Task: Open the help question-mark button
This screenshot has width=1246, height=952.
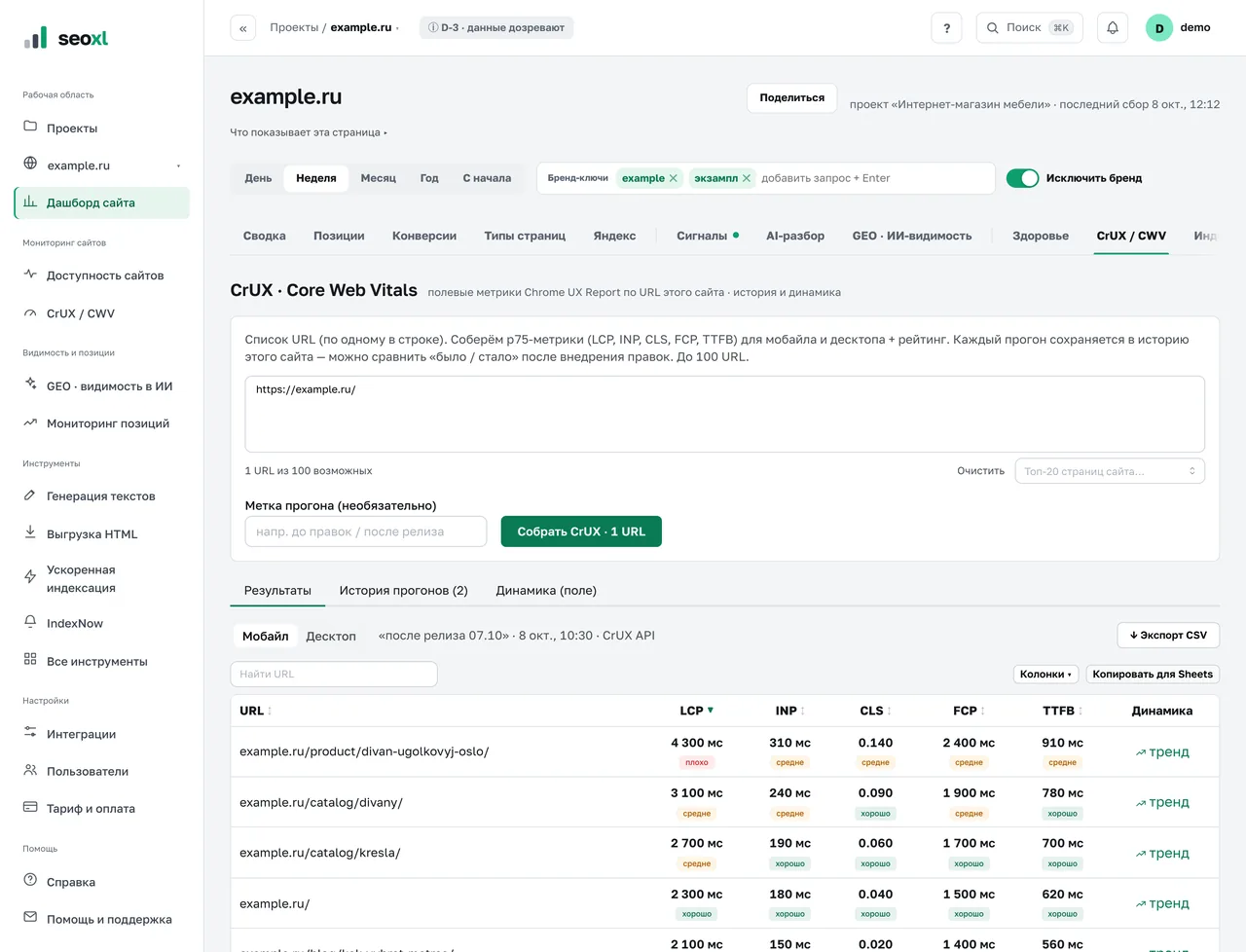Action: [946, 28]
